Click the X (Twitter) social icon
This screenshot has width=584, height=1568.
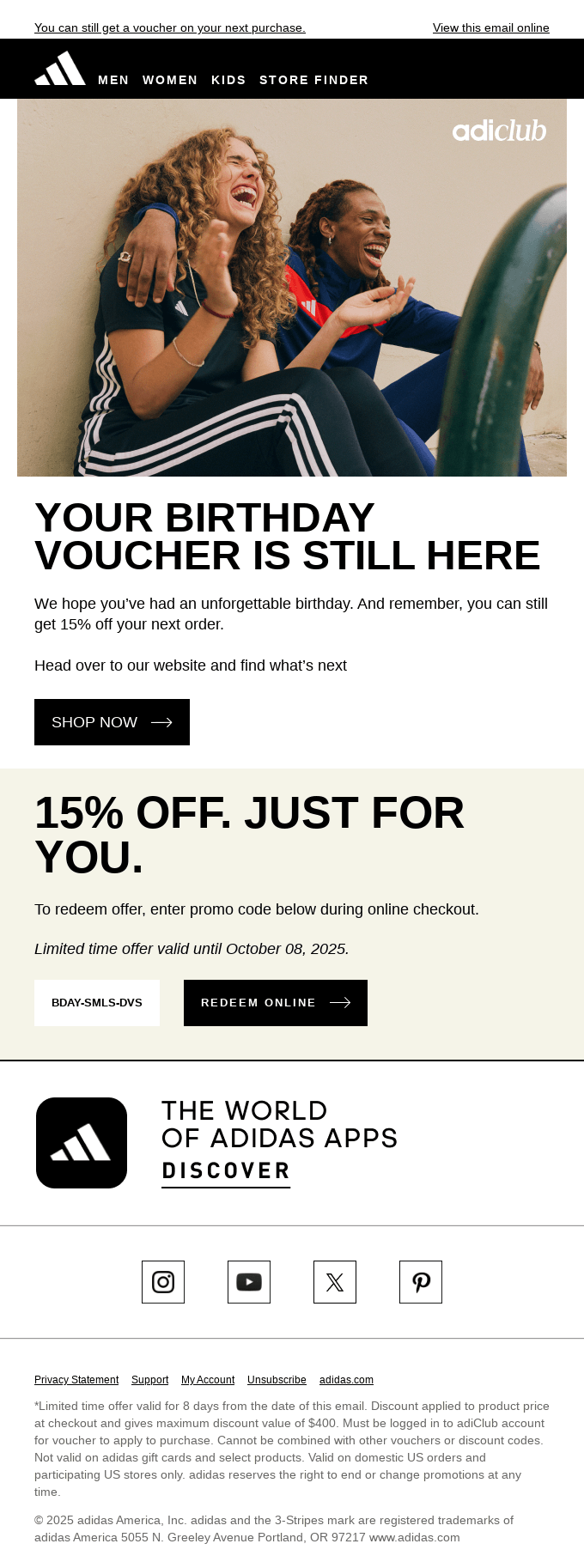pos(335,1282)
